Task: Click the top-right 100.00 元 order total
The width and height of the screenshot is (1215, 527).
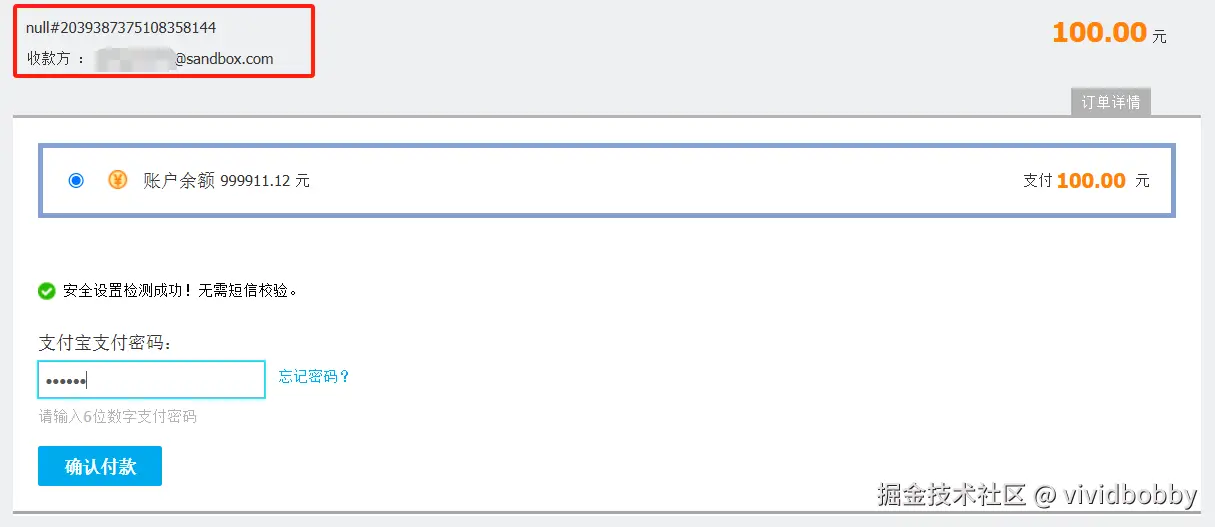Action: [x=1108, y=33]
